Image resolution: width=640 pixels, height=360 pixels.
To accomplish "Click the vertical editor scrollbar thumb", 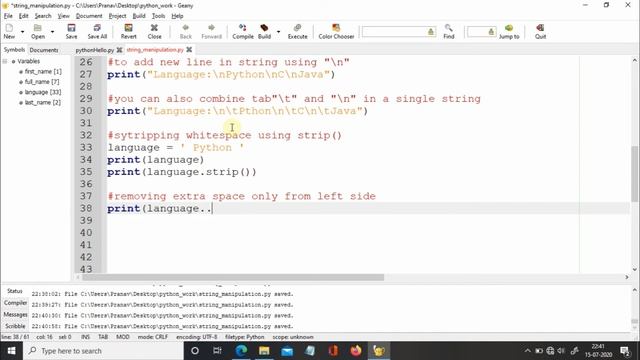I will (x=635, y=173).
